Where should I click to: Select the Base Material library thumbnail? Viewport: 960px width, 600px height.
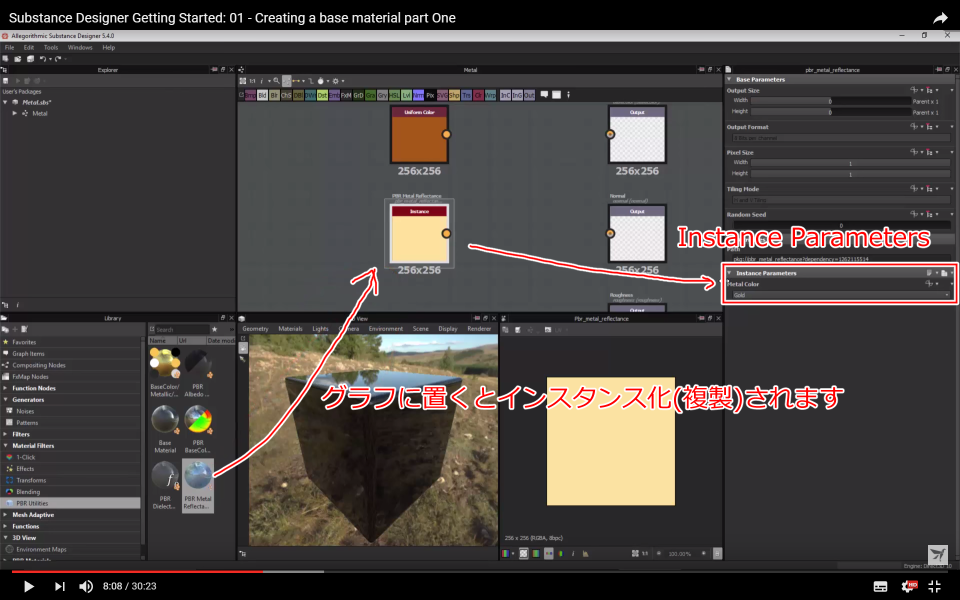click(x=165, y=429)
